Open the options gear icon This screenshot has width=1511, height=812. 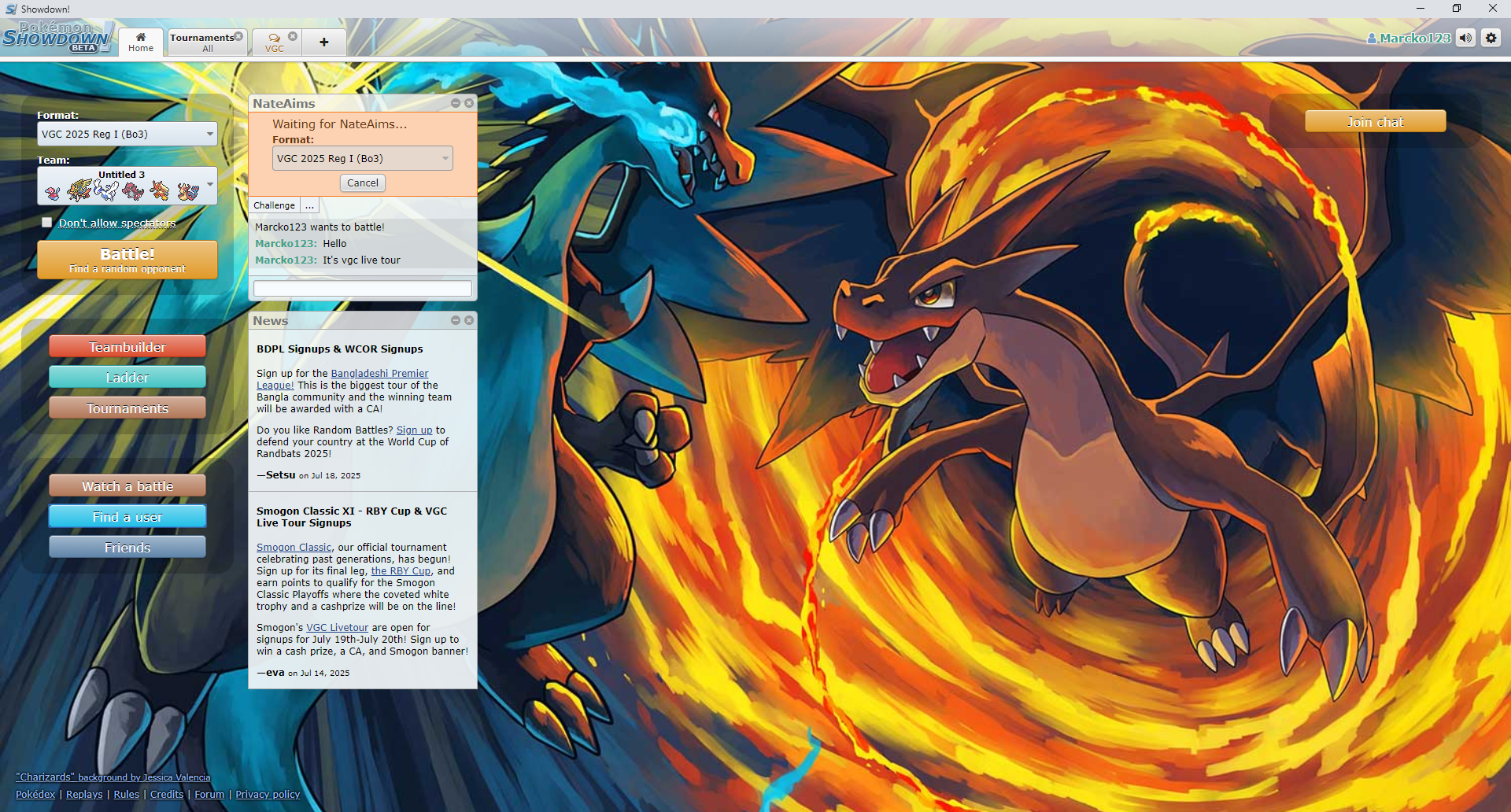pyautogui.click(x=1491, y=38)
